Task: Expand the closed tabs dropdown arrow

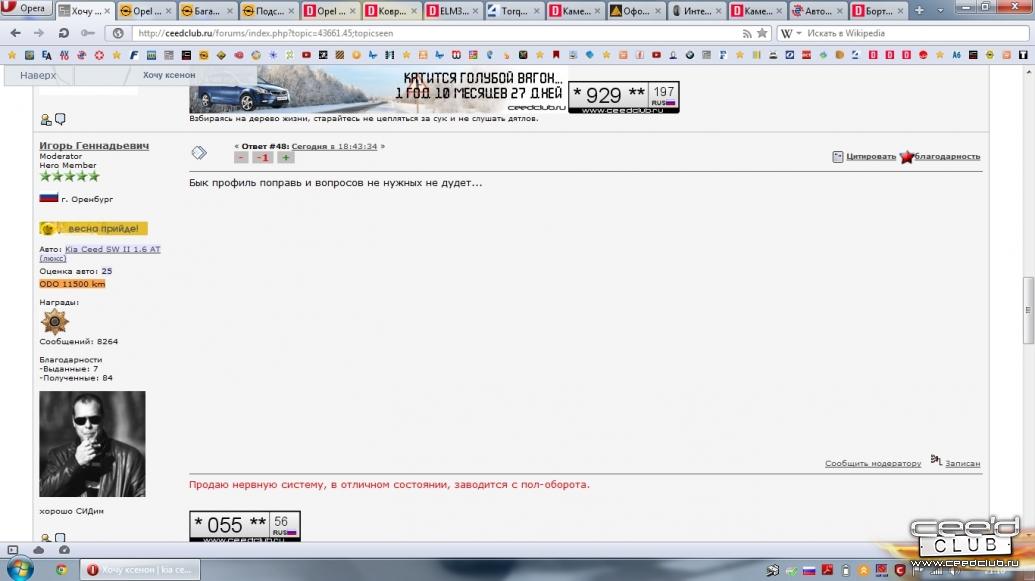Action: [x=940, y=11]
